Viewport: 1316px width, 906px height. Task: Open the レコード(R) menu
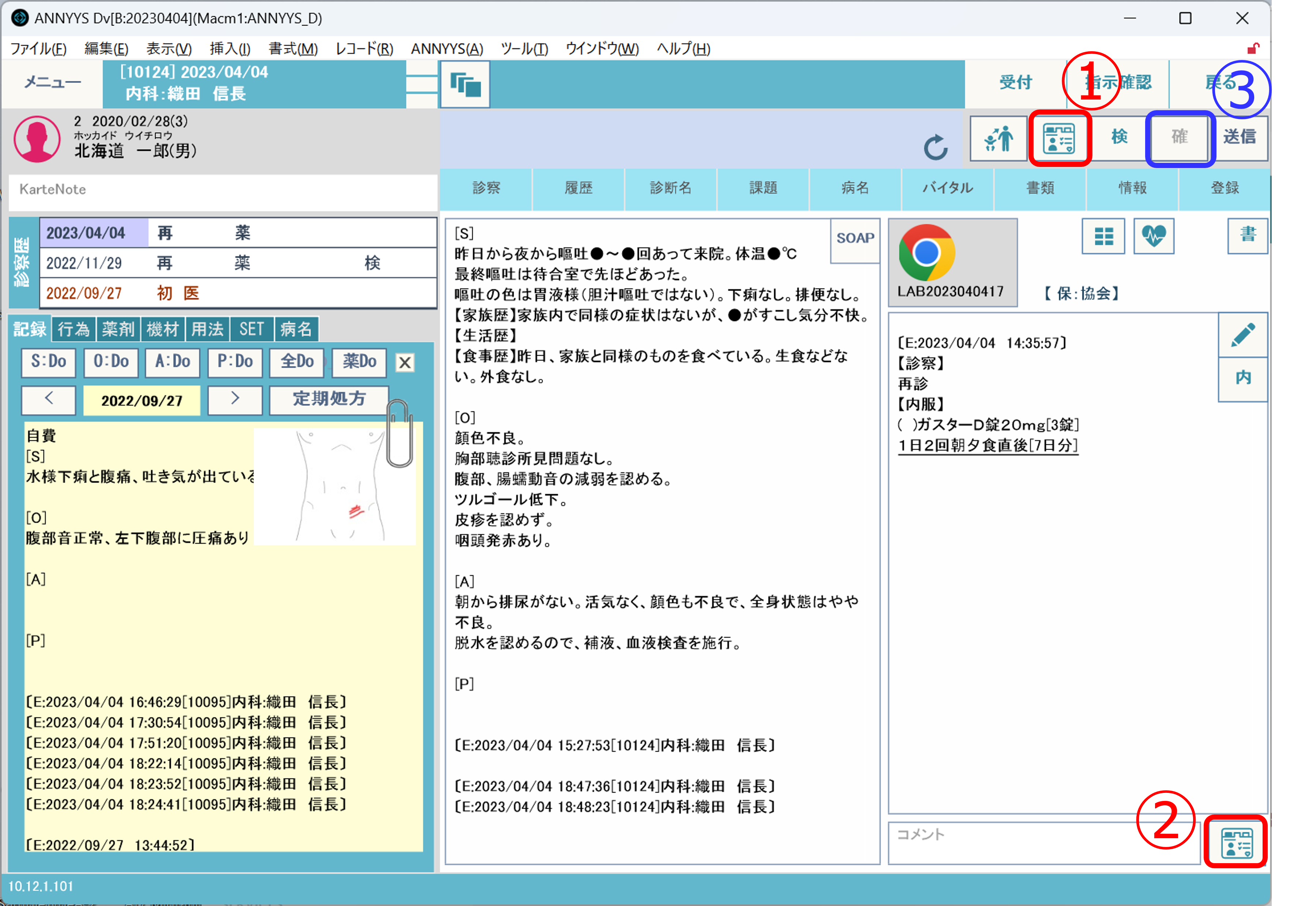tap(364, 49)
